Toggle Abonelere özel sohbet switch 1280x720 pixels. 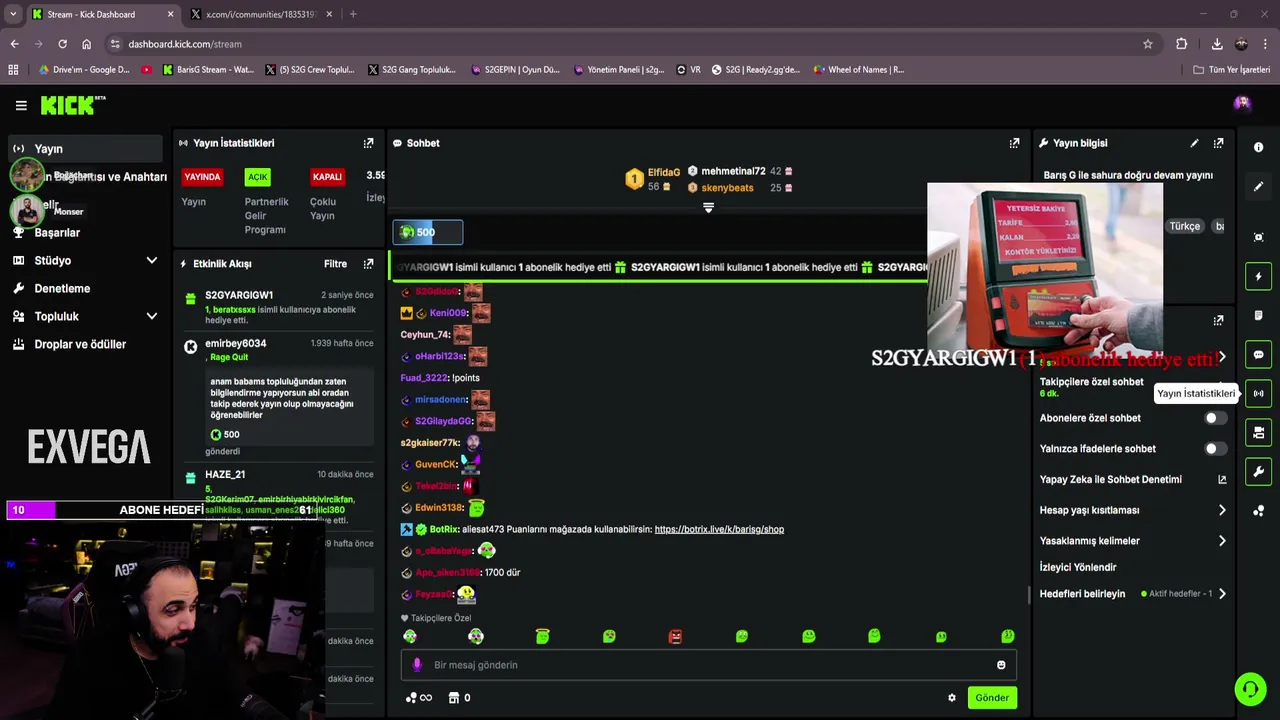(x=1216, y=418)
